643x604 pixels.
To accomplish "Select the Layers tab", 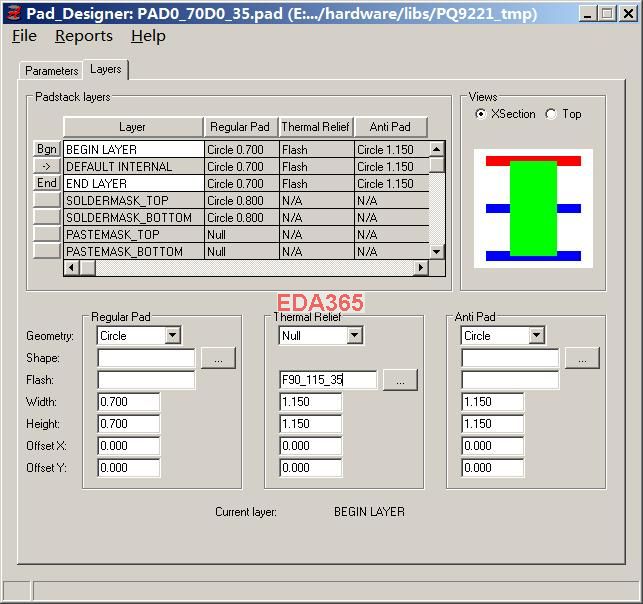I will 106,69.
